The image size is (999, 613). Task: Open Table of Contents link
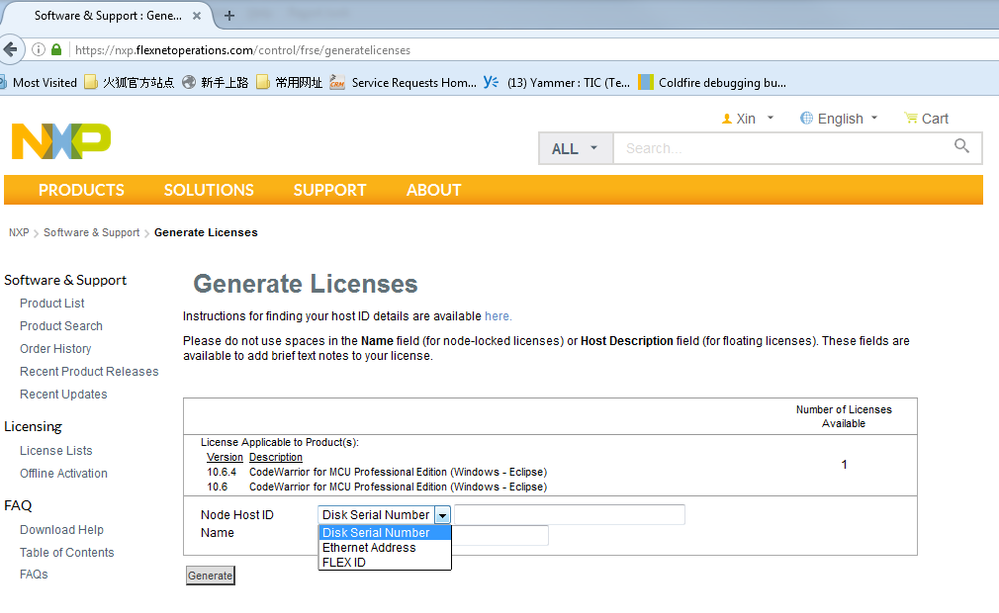click(x=67, y=552)
